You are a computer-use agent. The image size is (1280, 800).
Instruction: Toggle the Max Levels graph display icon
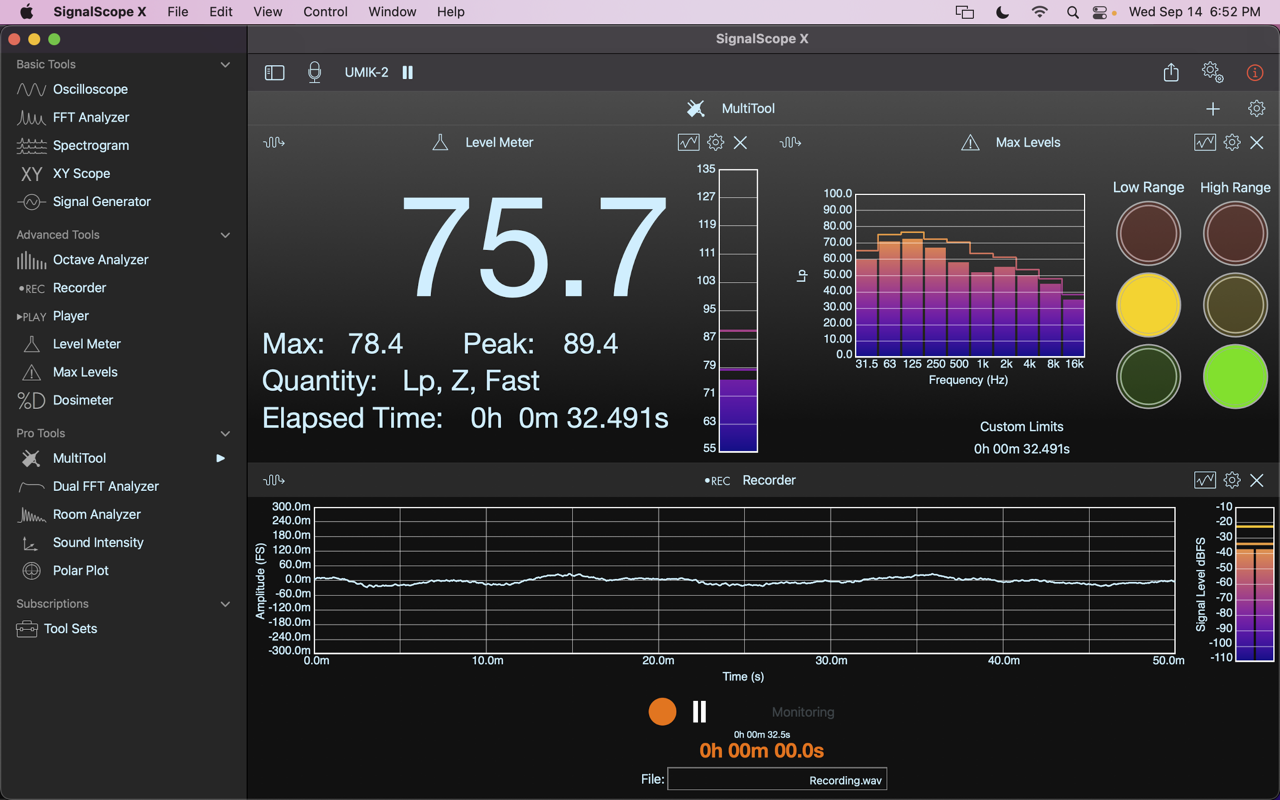pos(1205,142)
